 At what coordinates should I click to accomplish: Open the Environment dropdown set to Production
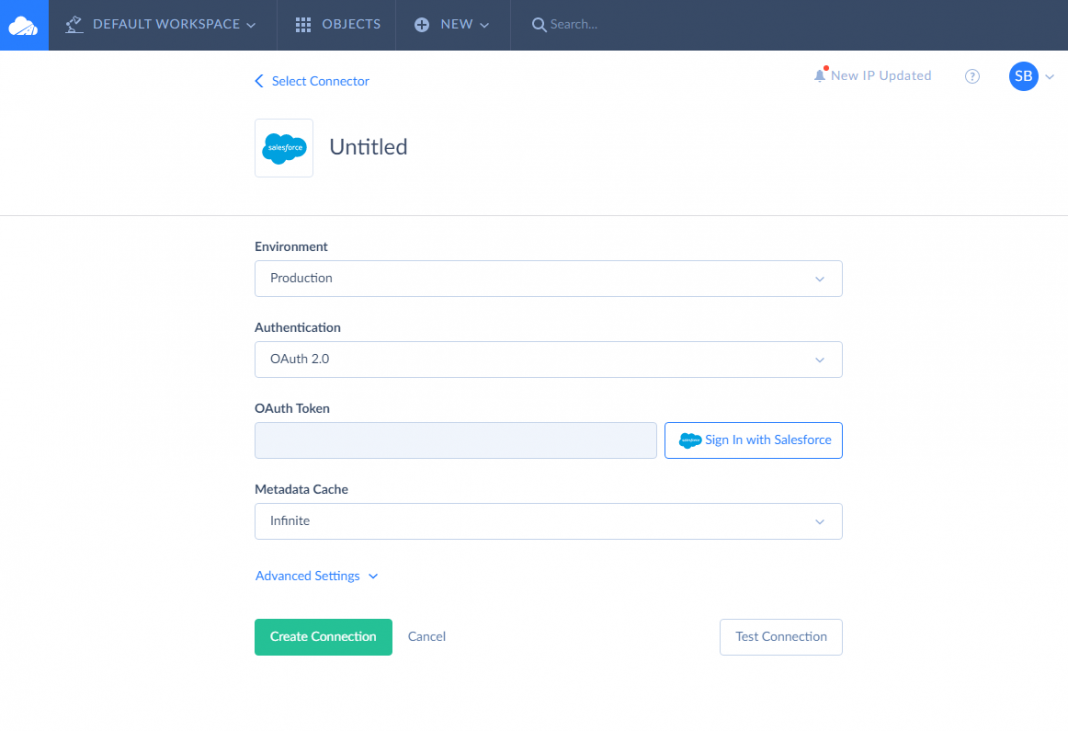[x=548, y=279]
